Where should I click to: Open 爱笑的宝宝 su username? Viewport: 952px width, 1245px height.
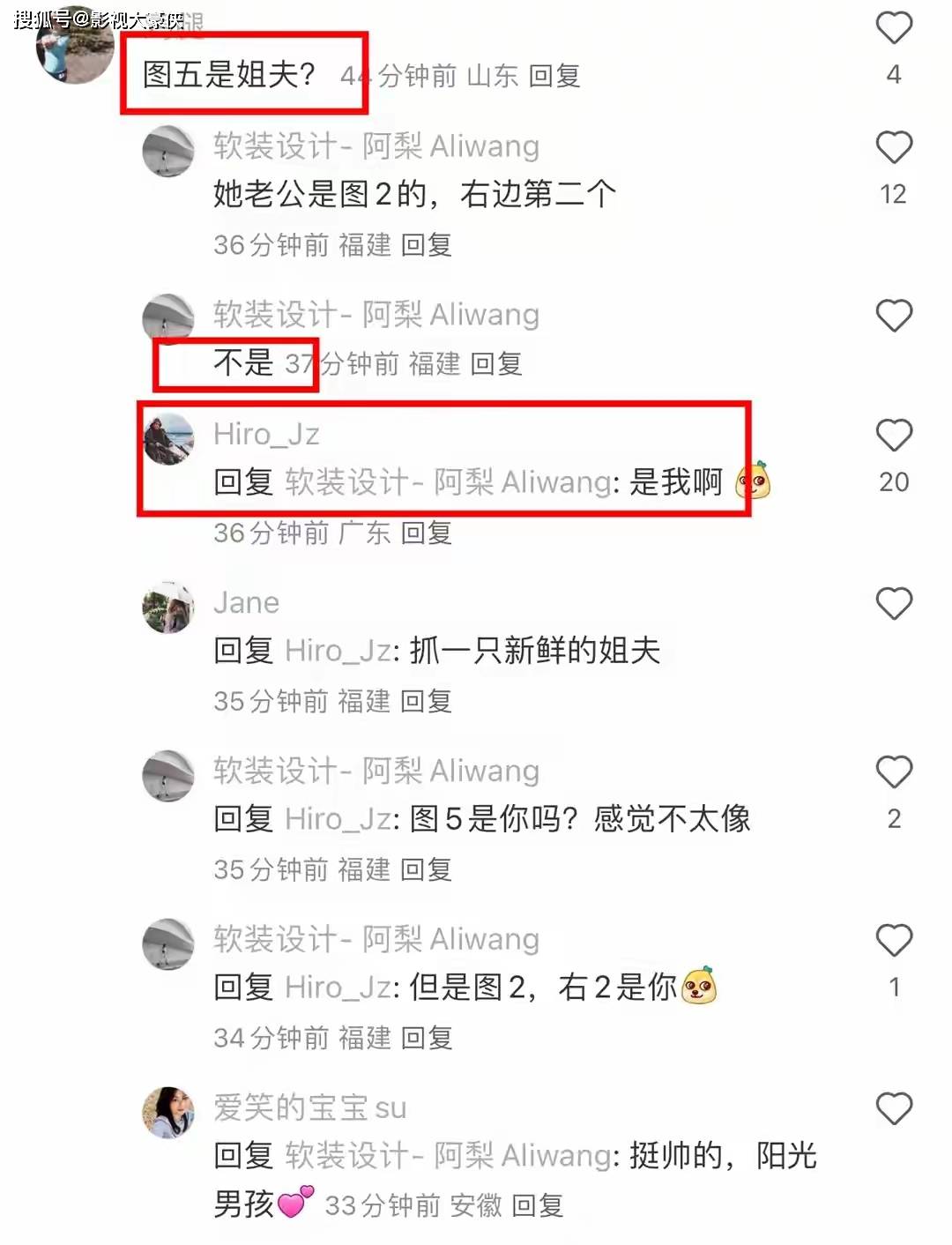tap(309, 1107)
